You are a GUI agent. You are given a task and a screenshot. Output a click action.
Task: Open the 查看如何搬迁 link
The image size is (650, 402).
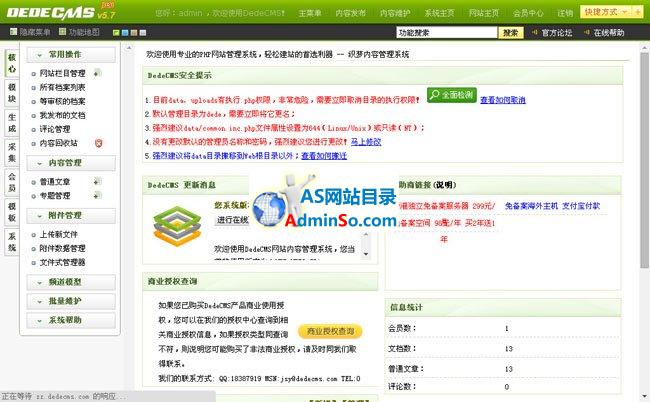point(324,156)
